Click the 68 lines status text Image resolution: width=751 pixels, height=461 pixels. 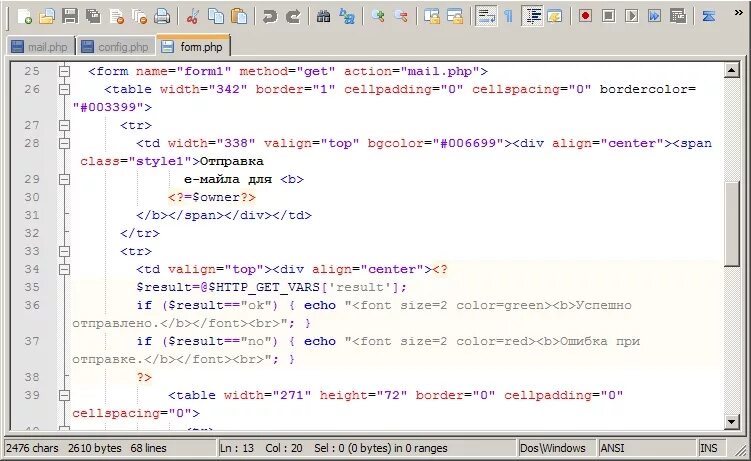tap(148, 448)
